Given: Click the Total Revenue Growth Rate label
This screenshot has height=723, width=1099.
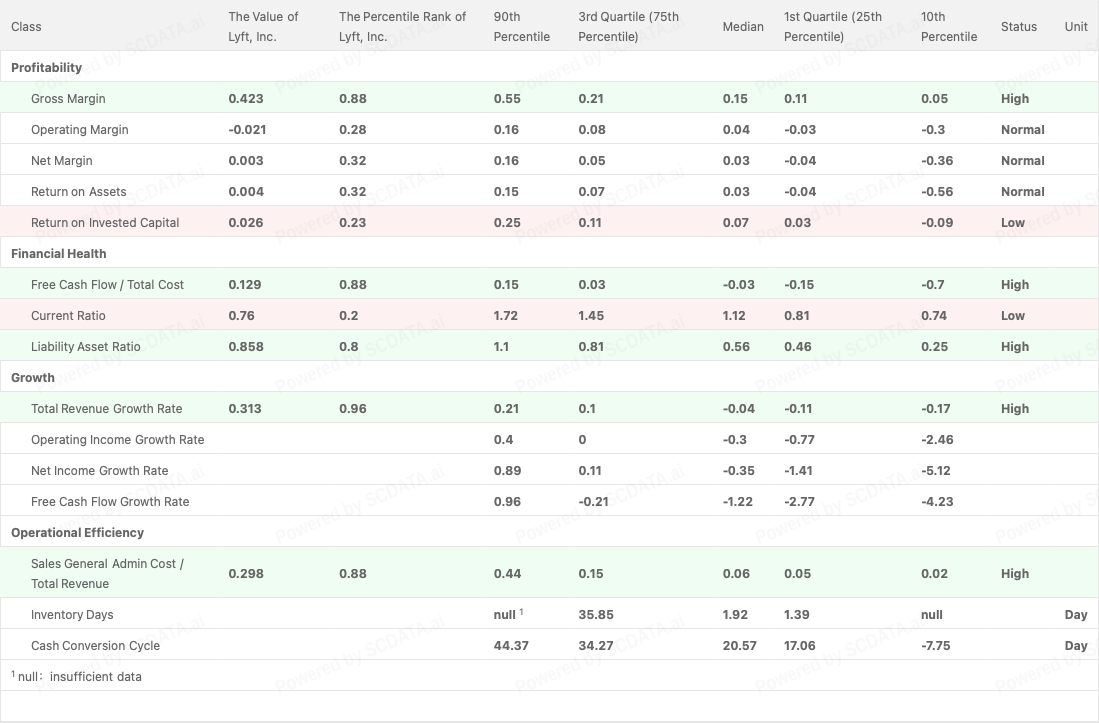Looking at the screenshot, I should pos(109,408).
